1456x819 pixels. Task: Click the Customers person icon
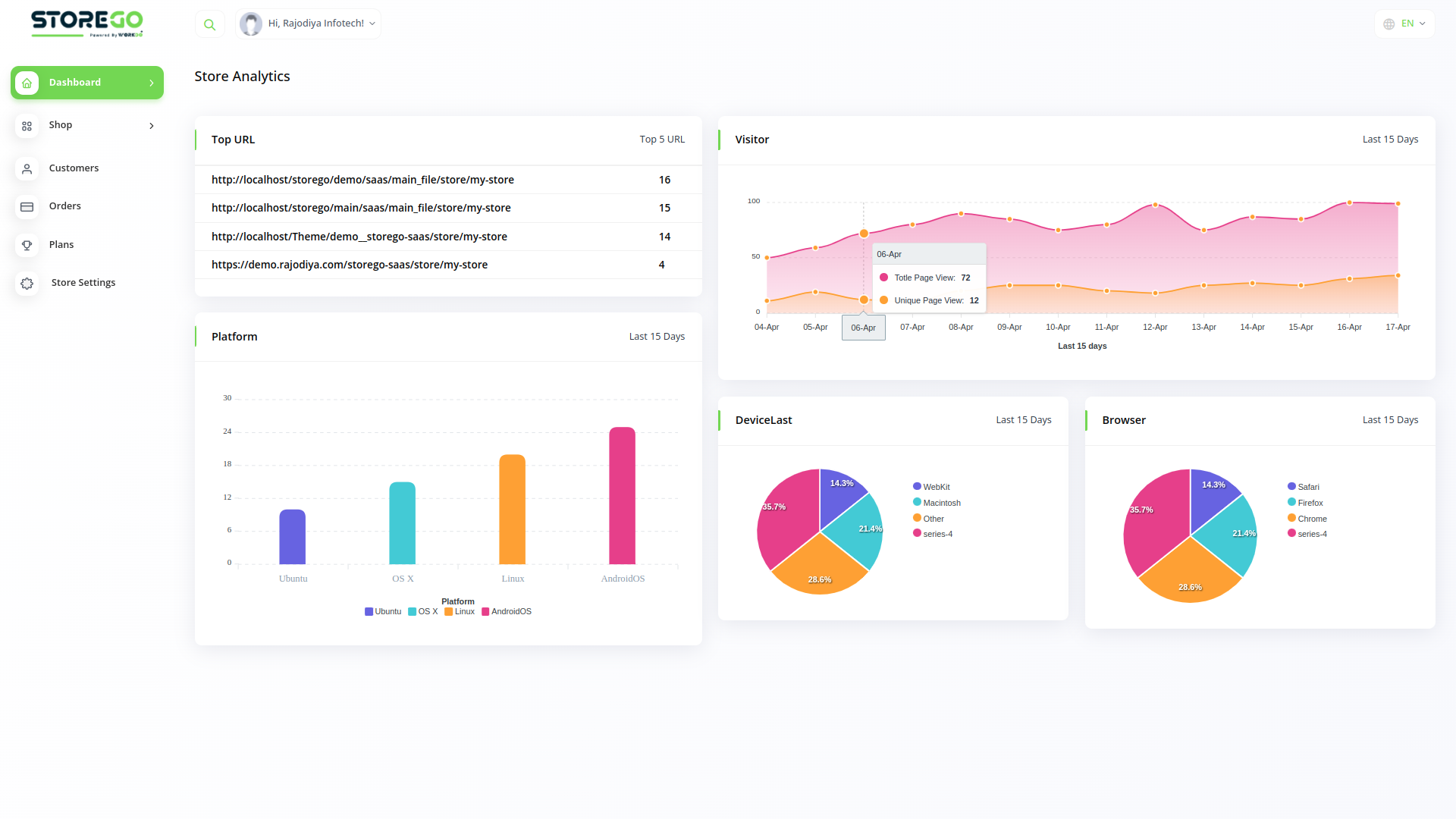click(27, 168)
